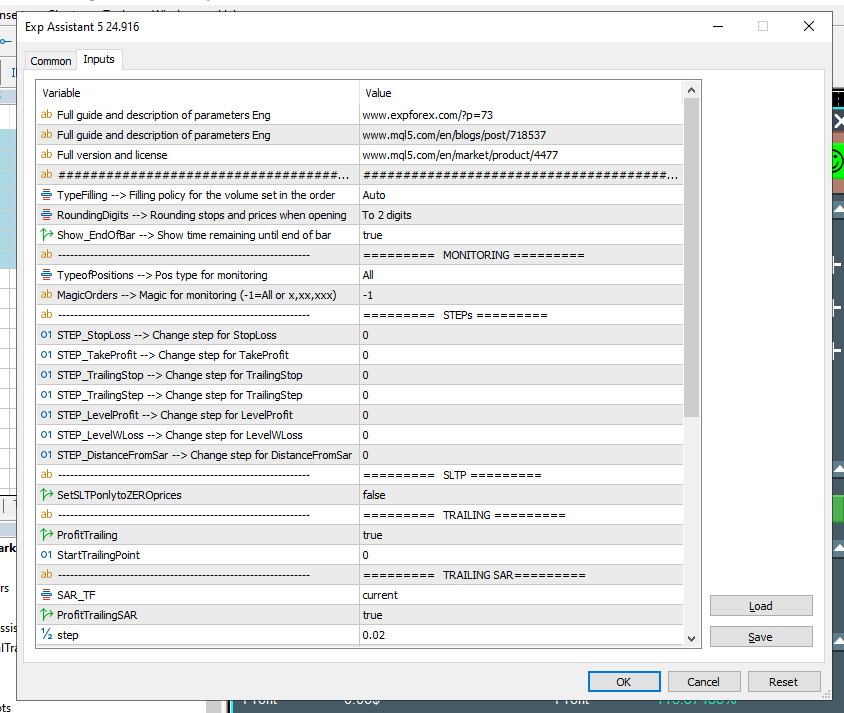Click the integer icon next to STEP_StopLoss
844x713 pixels.
click(47, 335)
